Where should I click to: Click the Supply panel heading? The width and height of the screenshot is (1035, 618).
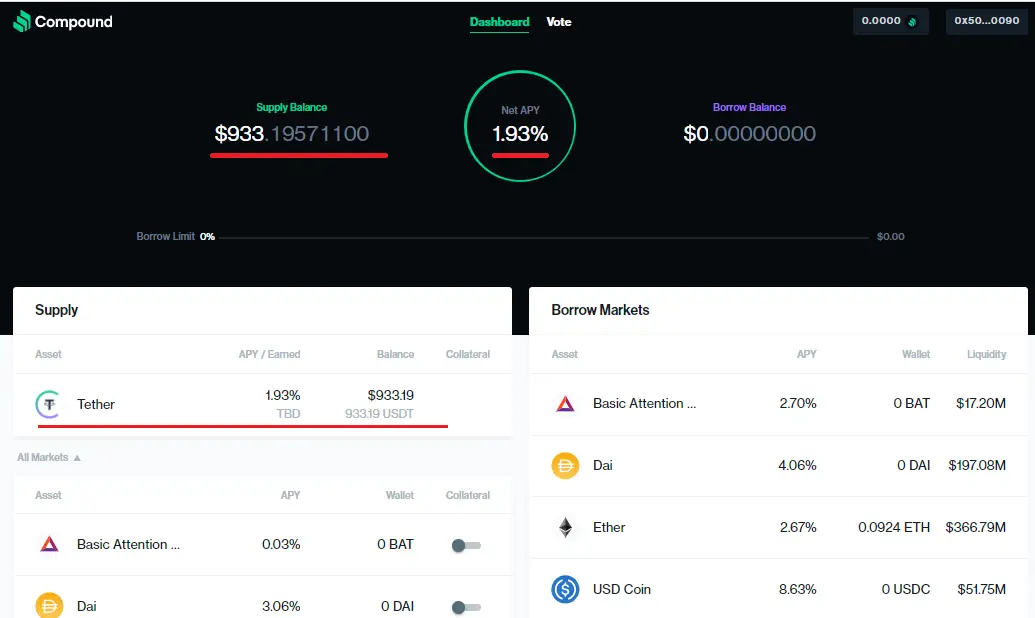click(57, 310)
